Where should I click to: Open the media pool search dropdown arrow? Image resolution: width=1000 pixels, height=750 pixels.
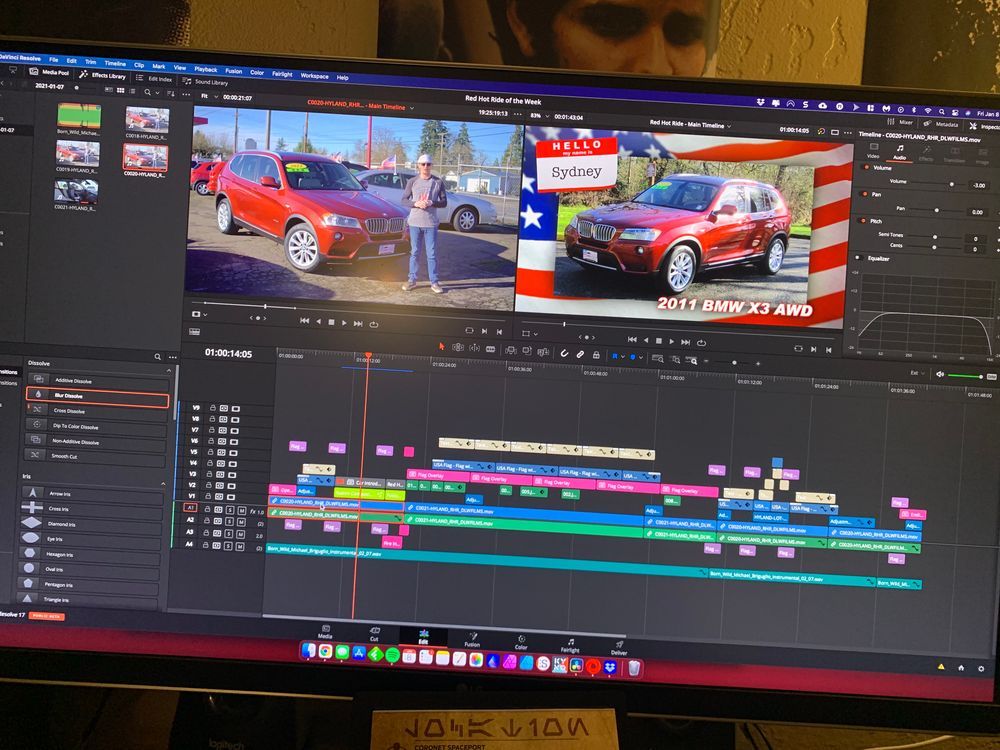coord(157,93)
